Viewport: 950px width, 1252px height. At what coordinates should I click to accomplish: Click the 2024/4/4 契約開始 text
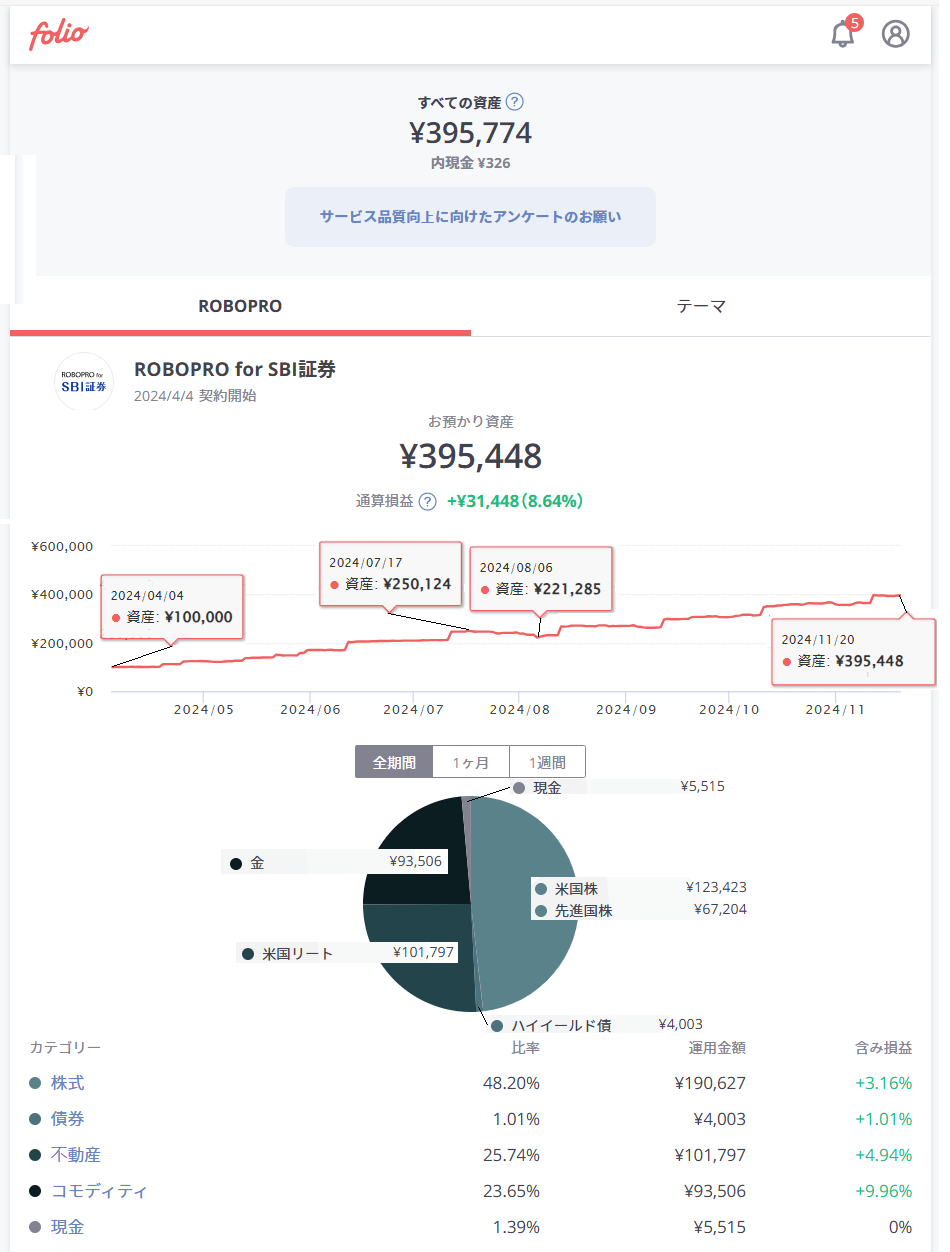195,395
